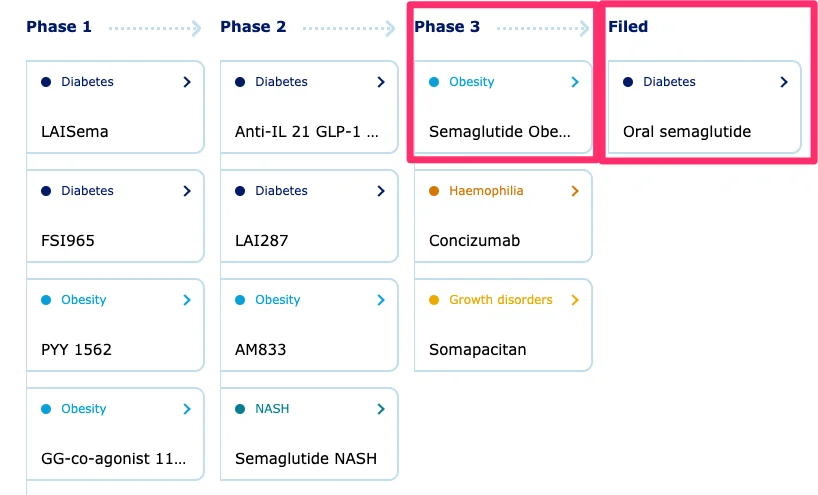Expand the Semaglutide NASH card chevron
Screen dimensions: 818x495
coord(381,409)
